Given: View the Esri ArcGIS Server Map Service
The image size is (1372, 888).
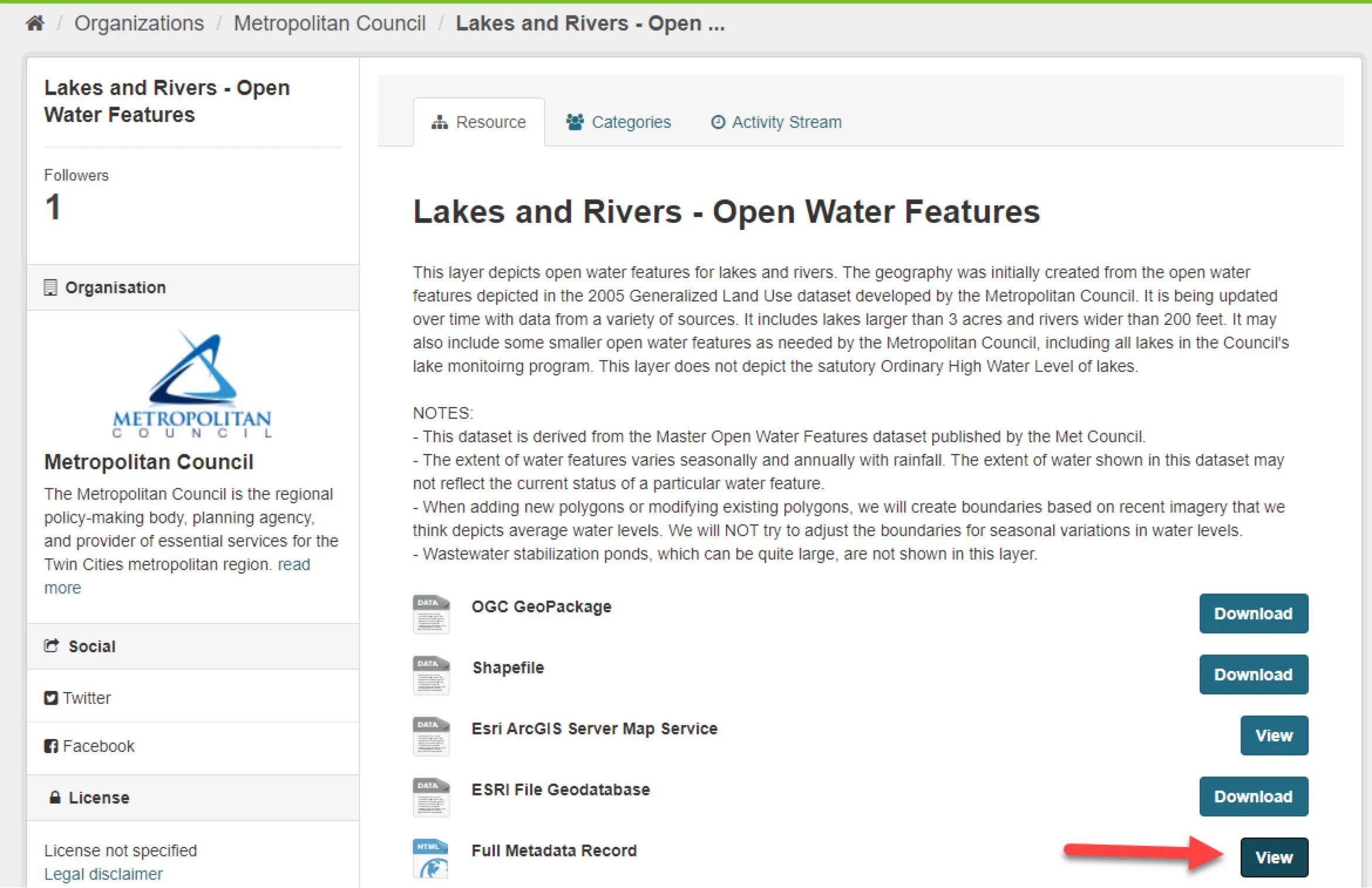Looking at the screenshot, I should (x=1273, y=736).
